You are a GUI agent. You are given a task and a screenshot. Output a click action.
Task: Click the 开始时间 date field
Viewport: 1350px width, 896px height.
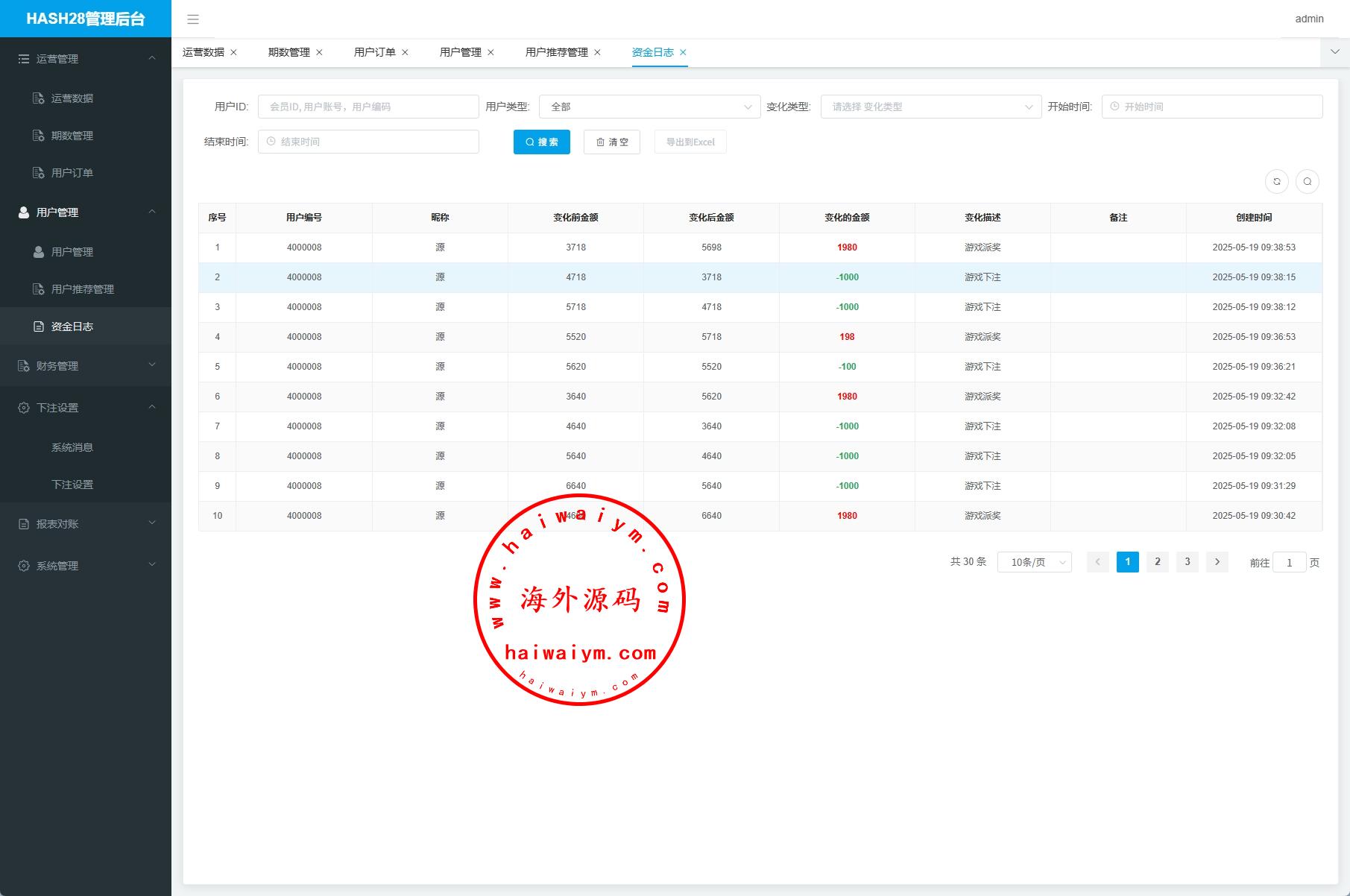(x=1212, y=107)
